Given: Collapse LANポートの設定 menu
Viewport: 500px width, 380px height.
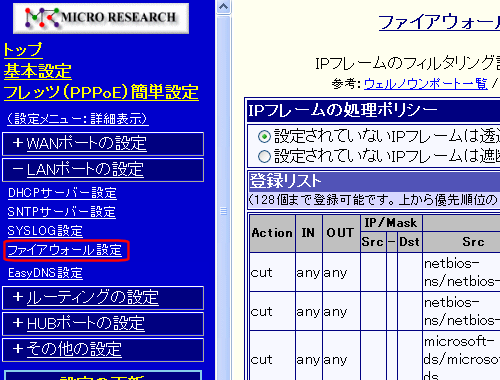Looking at the screenshot, I should [x=85, y=169].
